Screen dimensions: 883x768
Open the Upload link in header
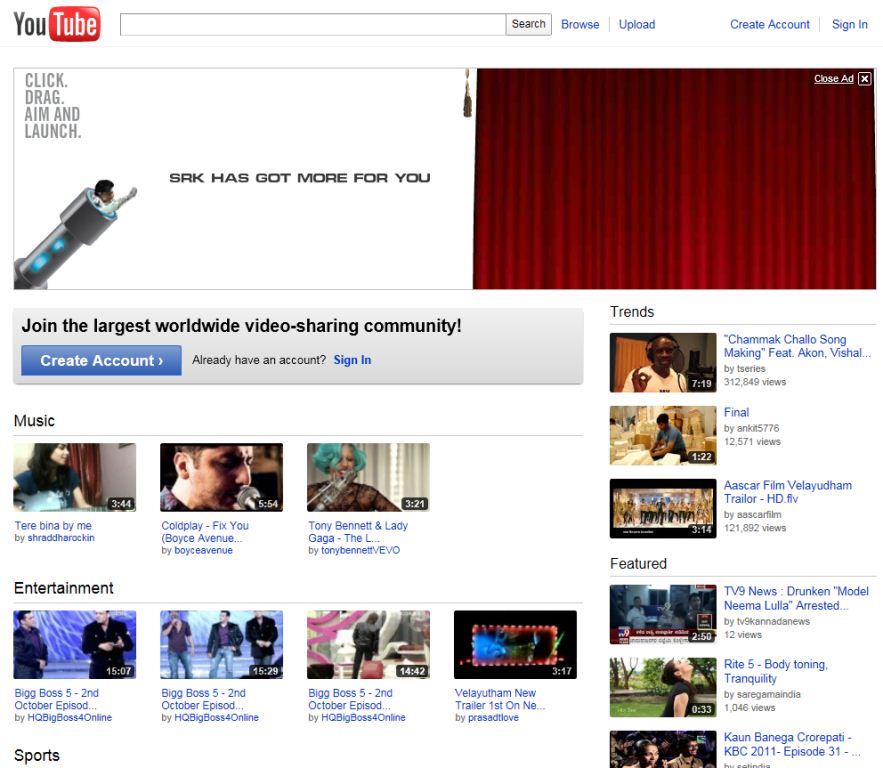click(x=637, y=24)
